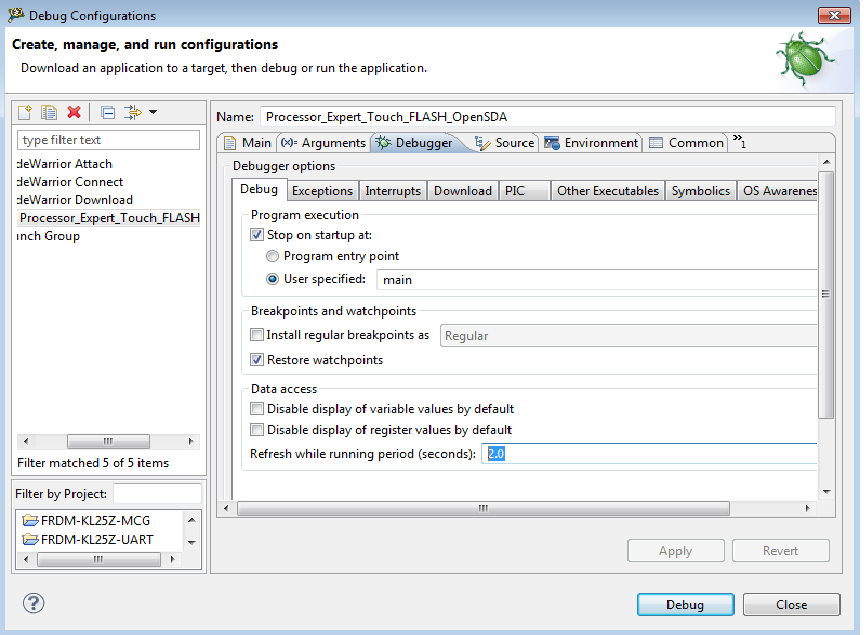This screenshot has width=864, height=635.
Task: Click Apply to save configuration changes
Action: pos(676,550)
